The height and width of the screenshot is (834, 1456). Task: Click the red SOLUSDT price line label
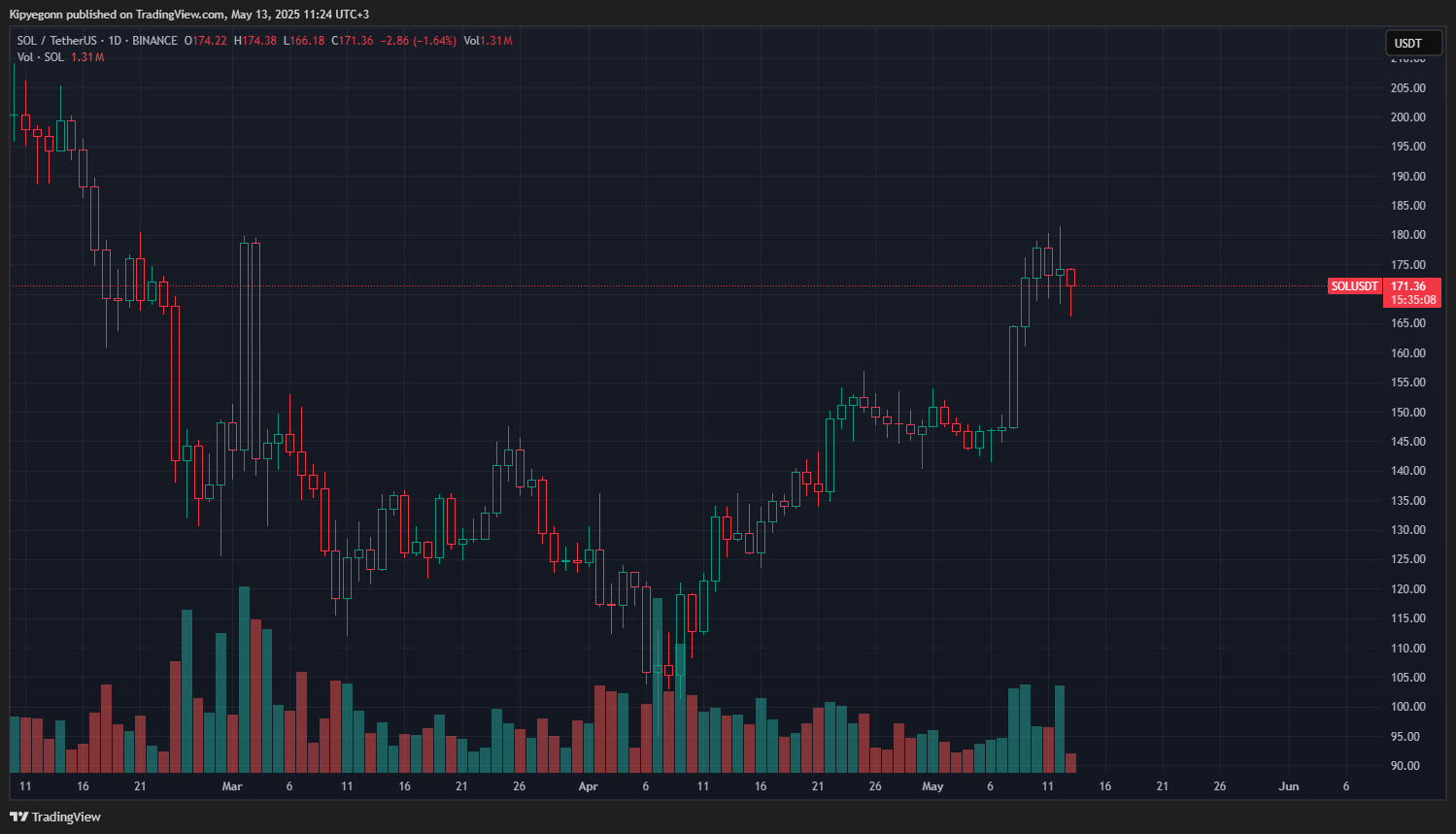[x=1354, y=286]
